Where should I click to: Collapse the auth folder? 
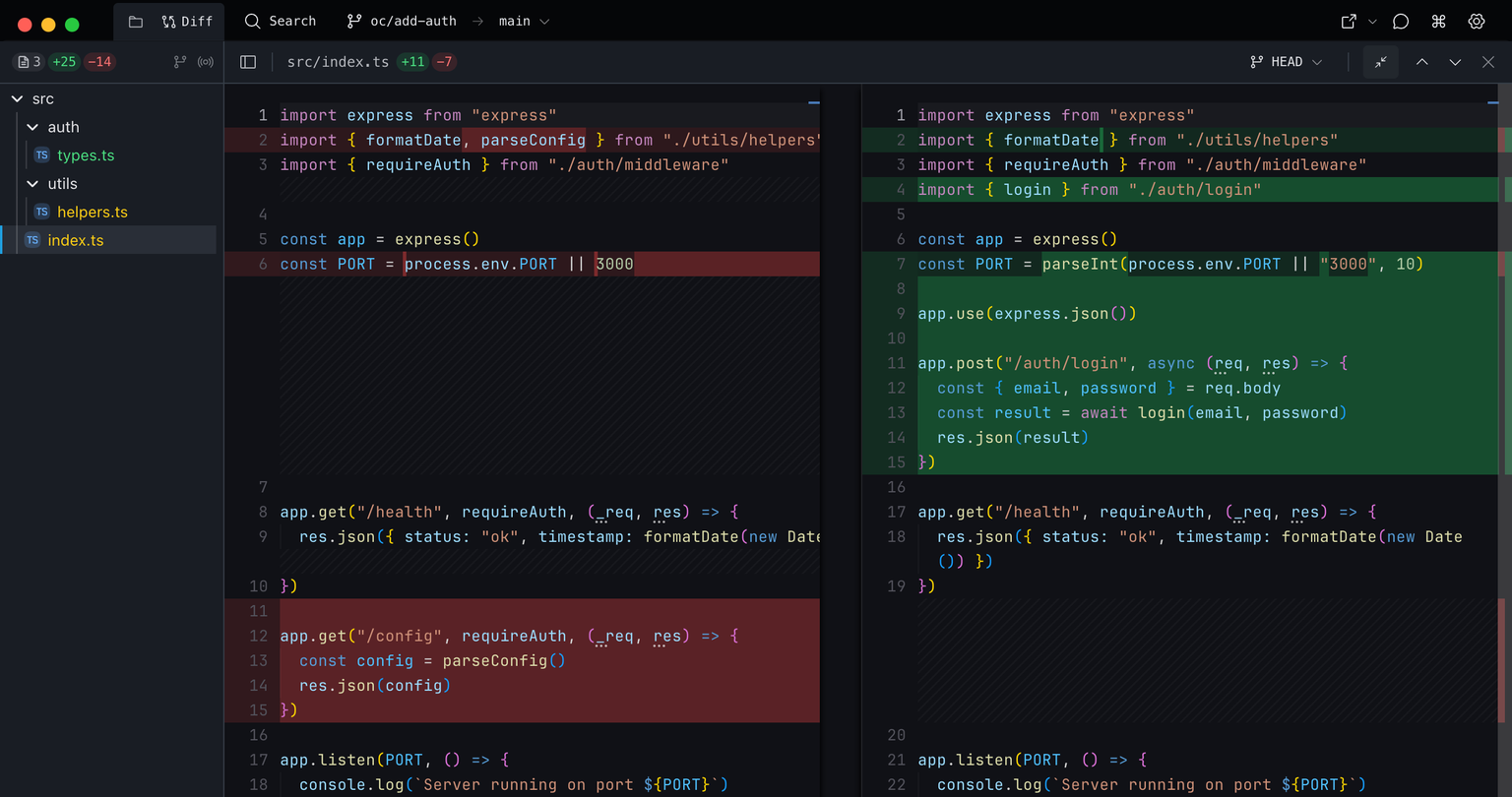(33, 127)
